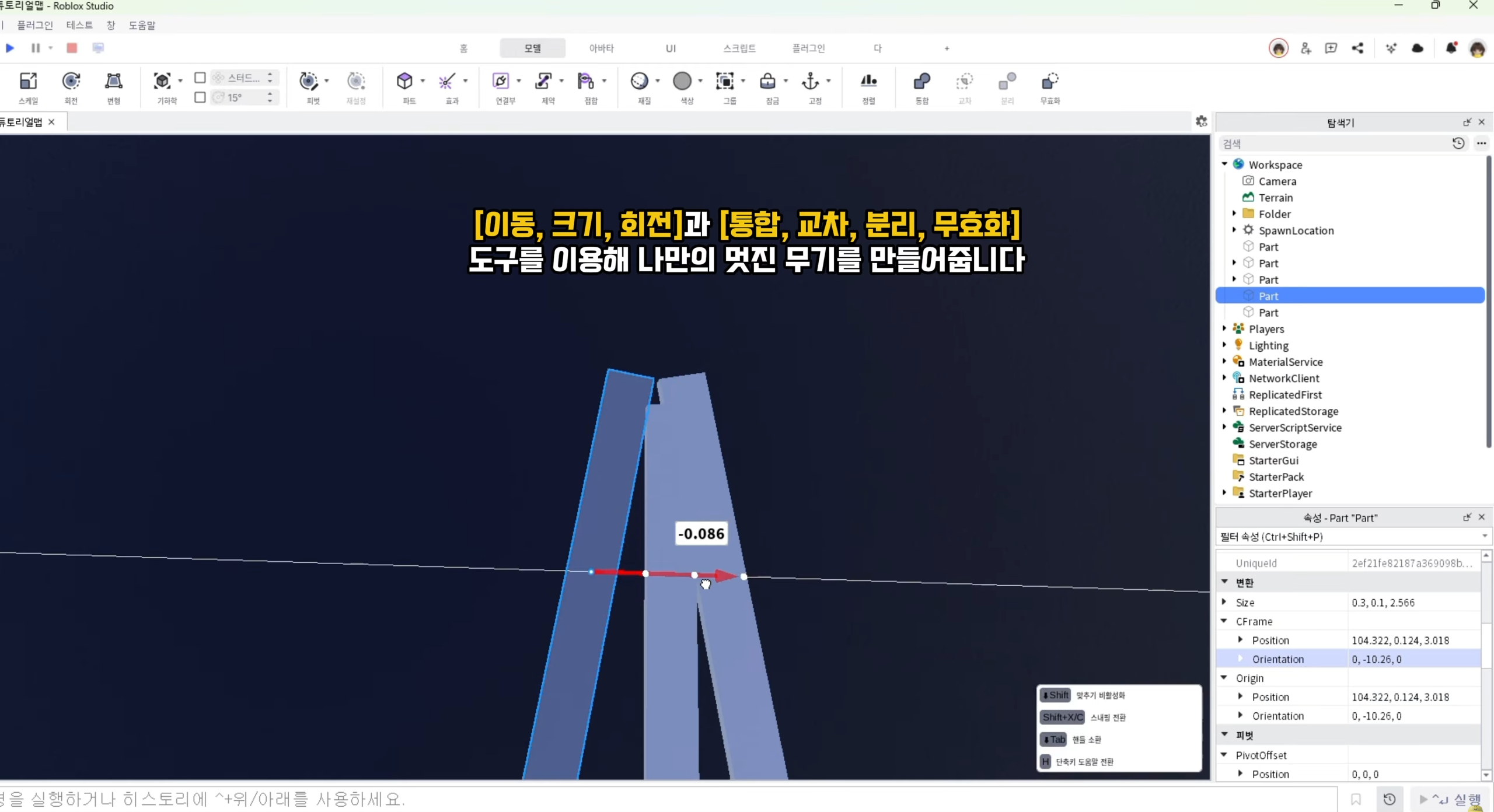Open the Material (재질) picker icon

640,81
